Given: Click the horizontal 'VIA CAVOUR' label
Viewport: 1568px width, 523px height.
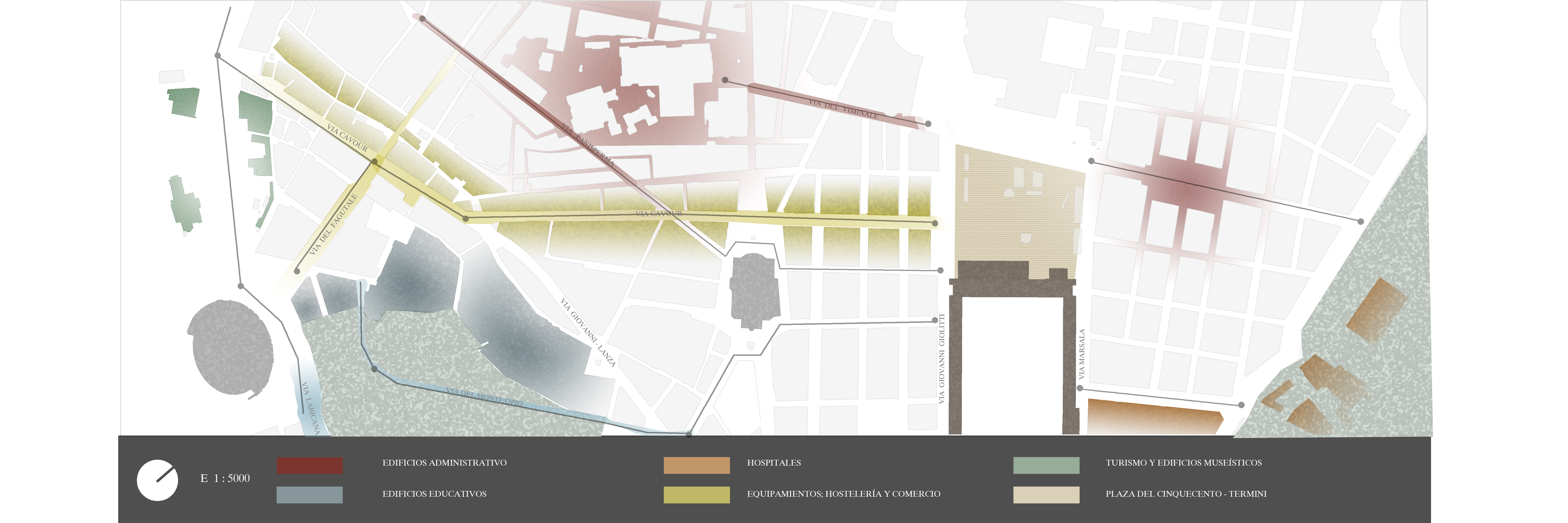Looking at the screenshot, I should pyautogui.click(x=659, y=214).
